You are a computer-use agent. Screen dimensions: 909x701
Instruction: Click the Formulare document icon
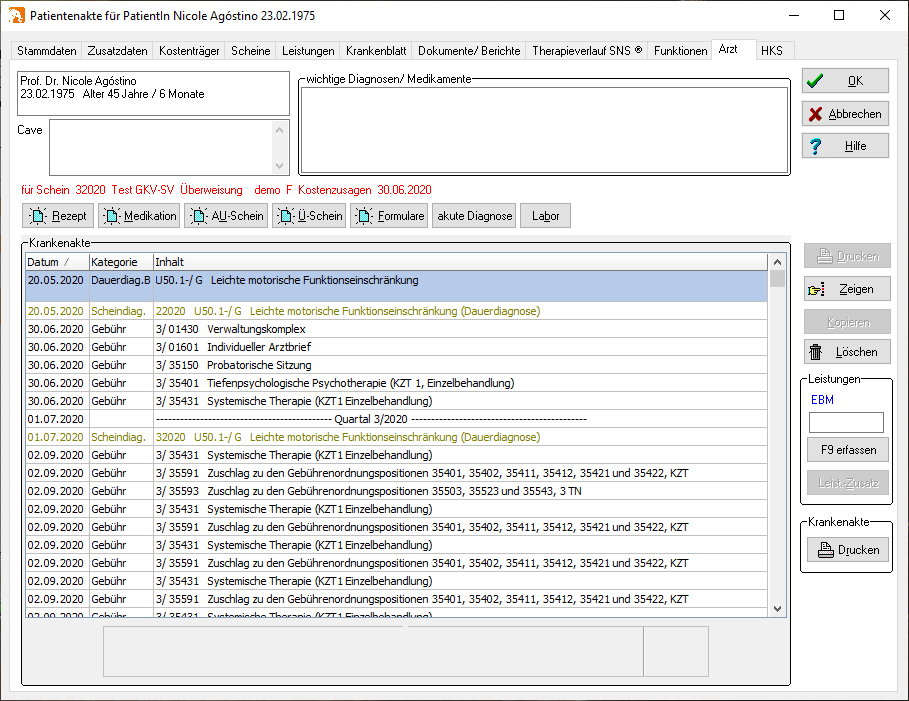coord(364,216)
